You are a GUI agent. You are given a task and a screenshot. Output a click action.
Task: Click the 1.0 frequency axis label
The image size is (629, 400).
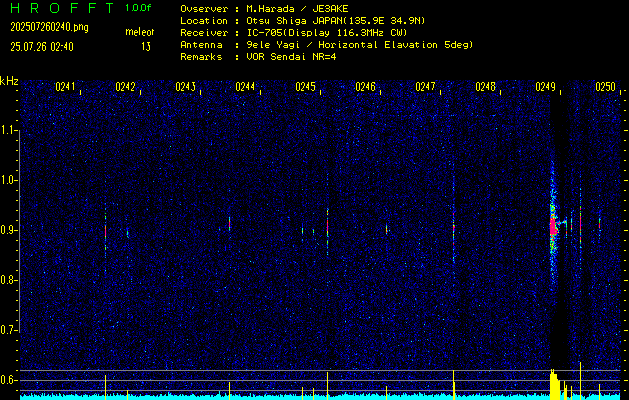(10, 180)
